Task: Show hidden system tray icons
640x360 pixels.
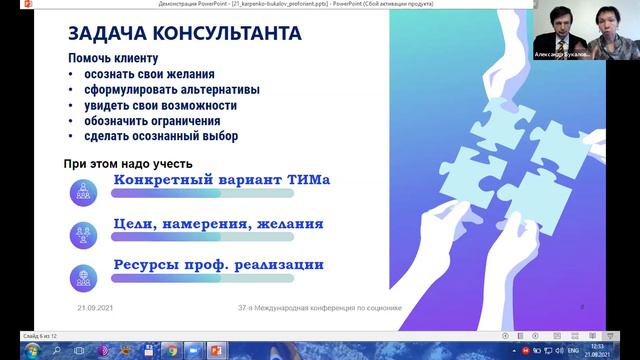Action: click(x=514, y=351)
